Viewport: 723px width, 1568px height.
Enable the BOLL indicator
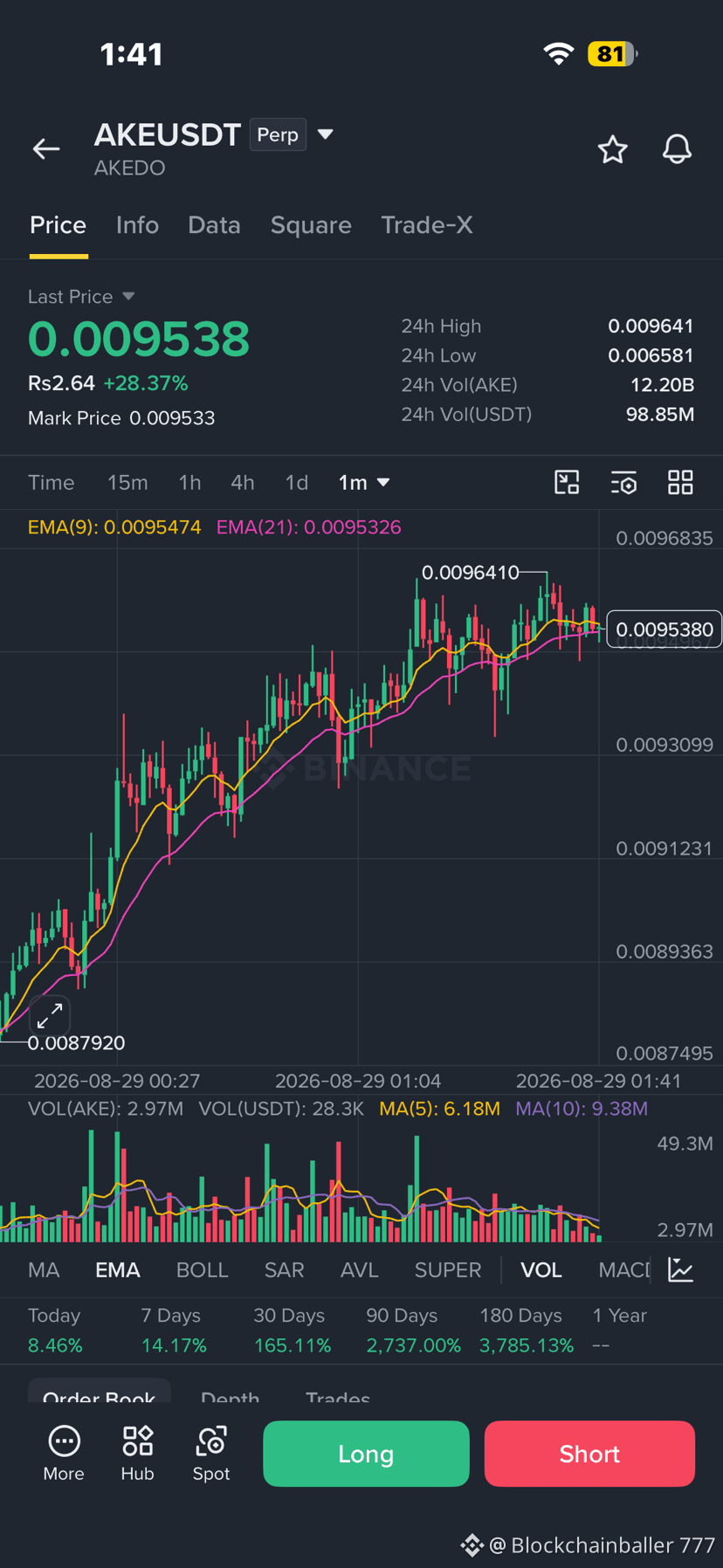[x=203, y=1270]
